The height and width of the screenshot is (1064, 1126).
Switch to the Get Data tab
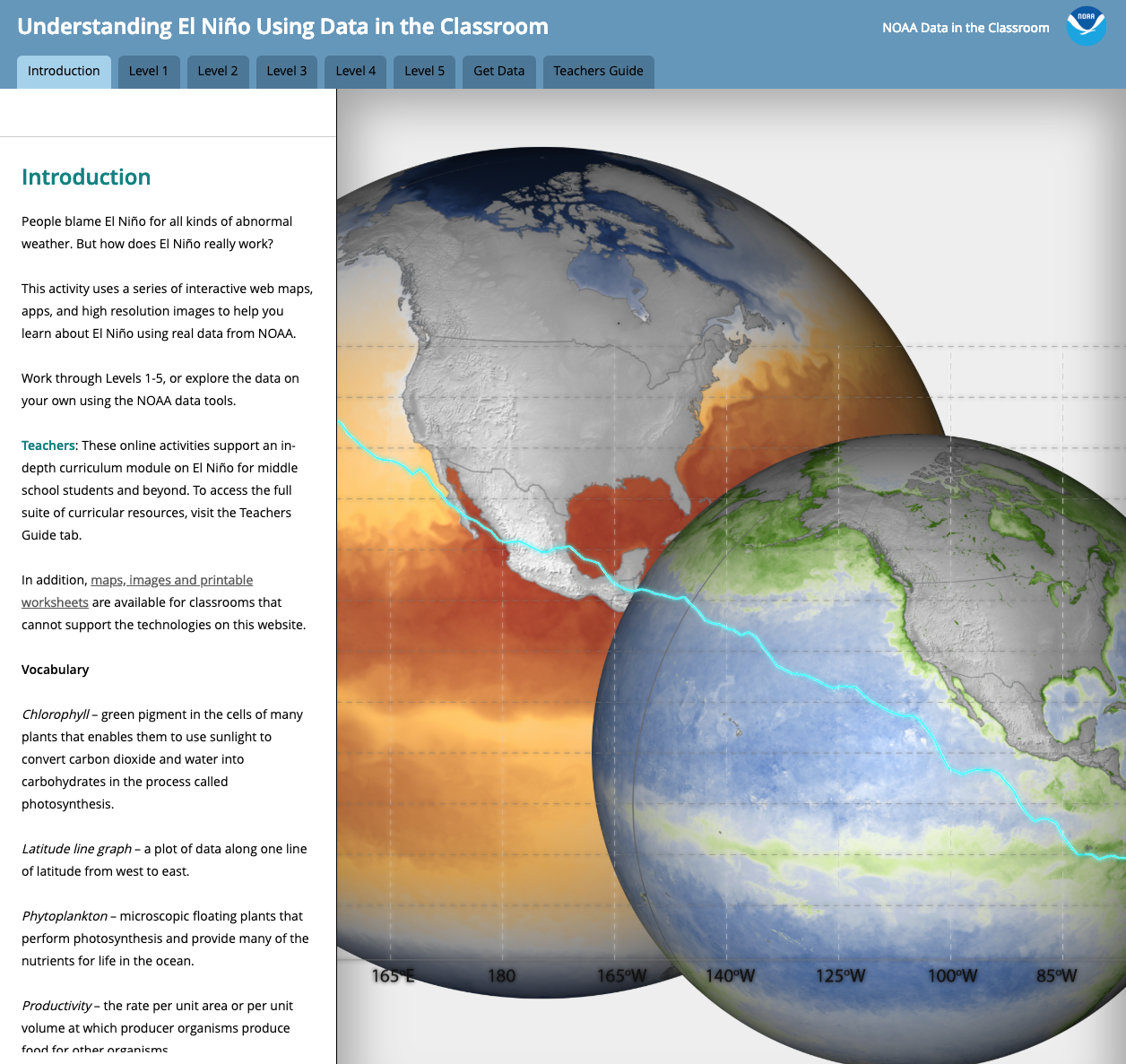click(498, 71)
